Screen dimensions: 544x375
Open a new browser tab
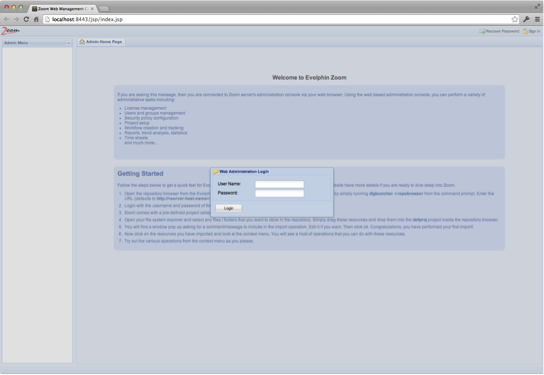point(104,9)
